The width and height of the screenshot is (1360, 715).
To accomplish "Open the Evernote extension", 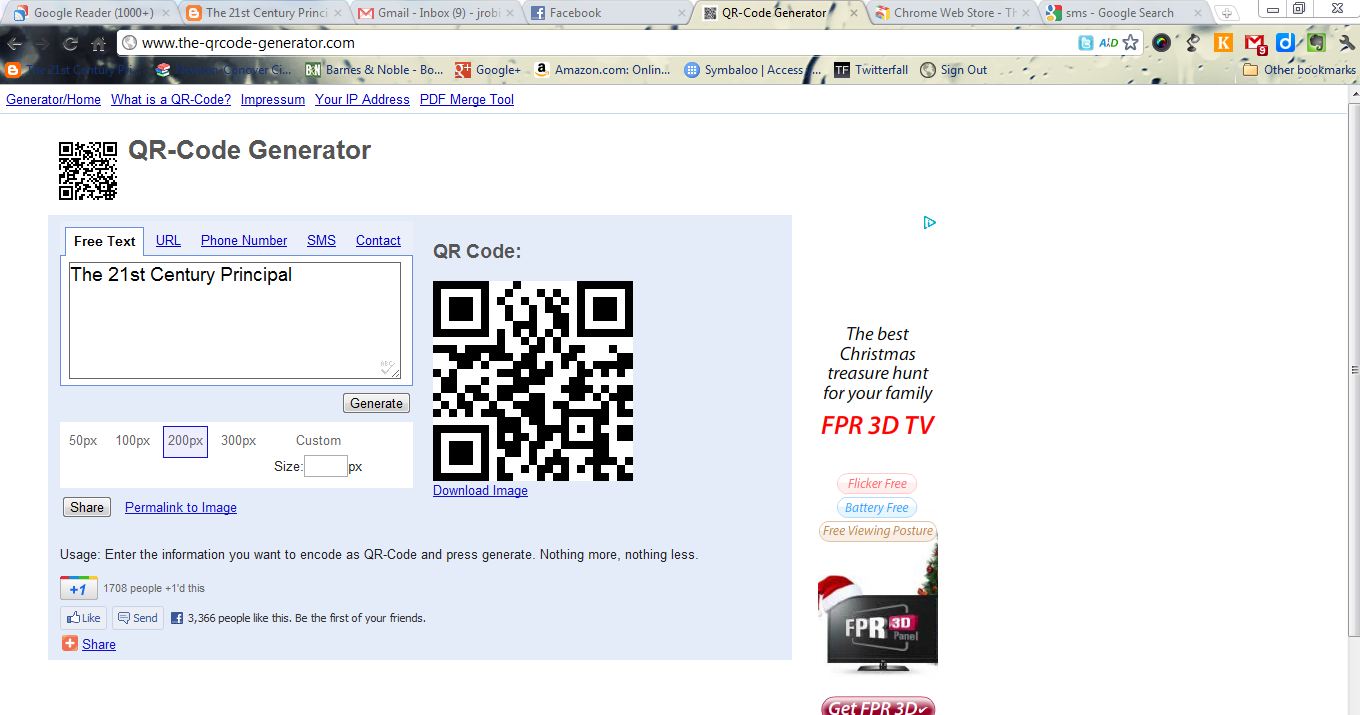I will (x=1316, y=43).
